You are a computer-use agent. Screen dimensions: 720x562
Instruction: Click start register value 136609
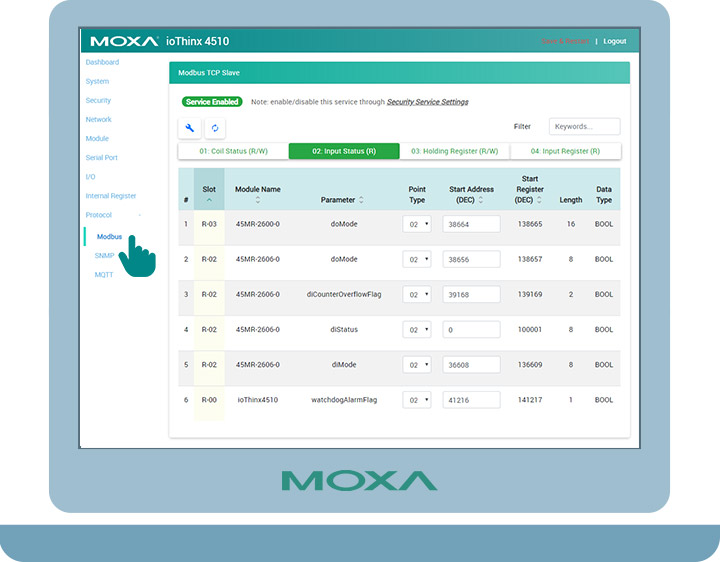530,365
